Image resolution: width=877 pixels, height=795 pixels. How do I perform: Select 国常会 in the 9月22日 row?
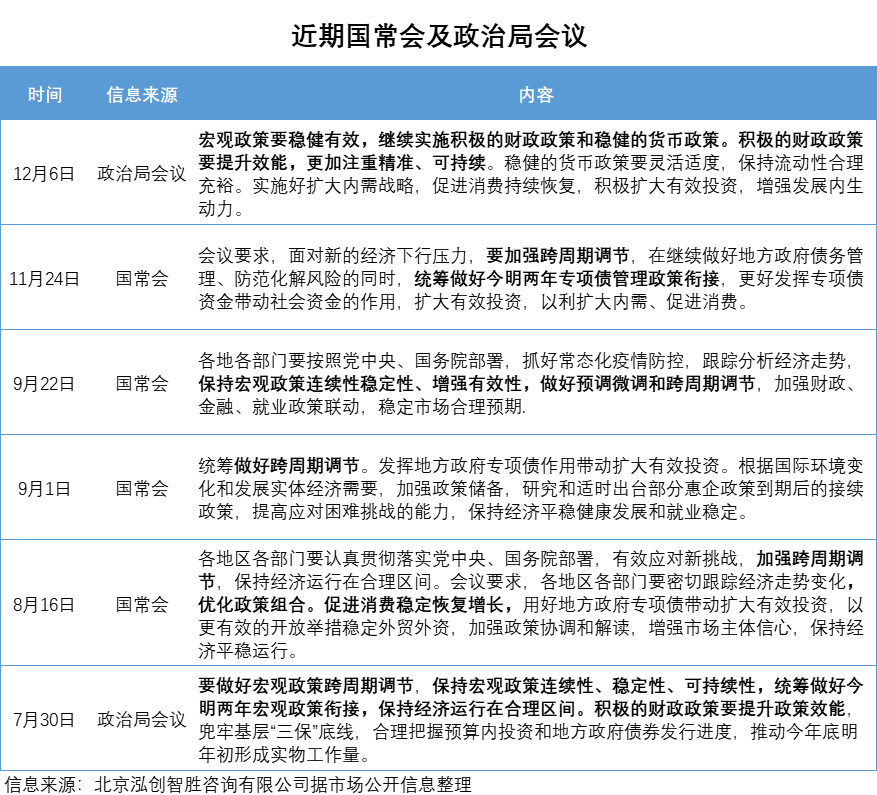pos(142,383)
